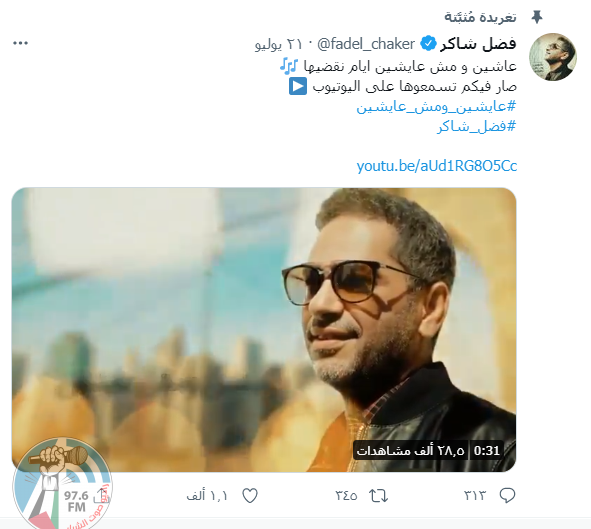Click the 0:31 video duration badge

[x=487, y=450]
